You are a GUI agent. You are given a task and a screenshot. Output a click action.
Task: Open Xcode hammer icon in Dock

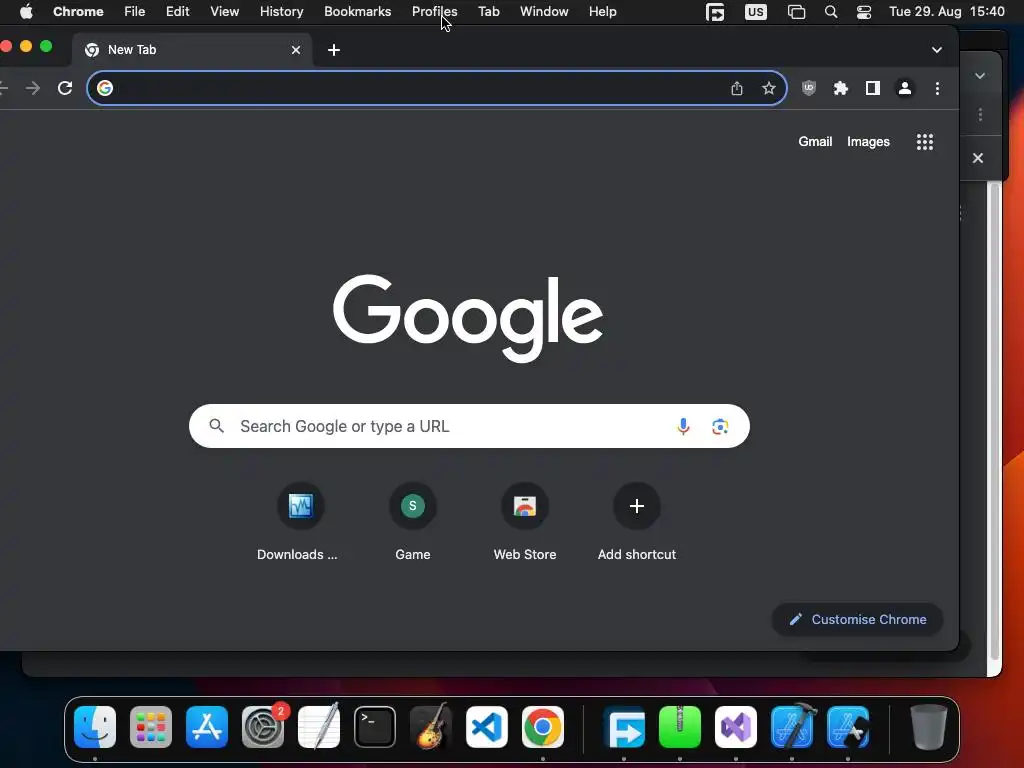792,727
